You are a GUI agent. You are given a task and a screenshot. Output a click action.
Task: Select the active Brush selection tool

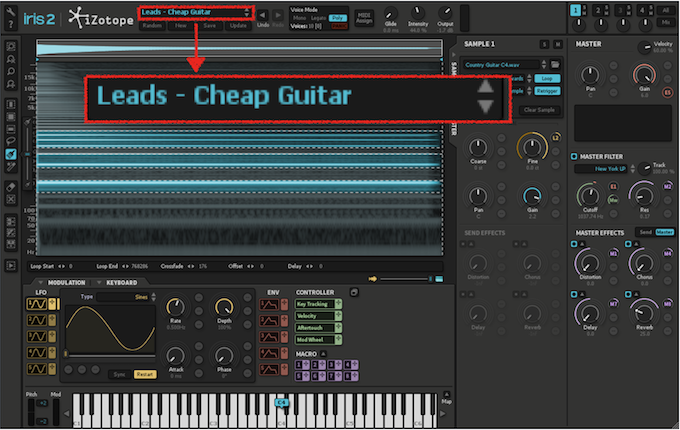pos(11,154)
